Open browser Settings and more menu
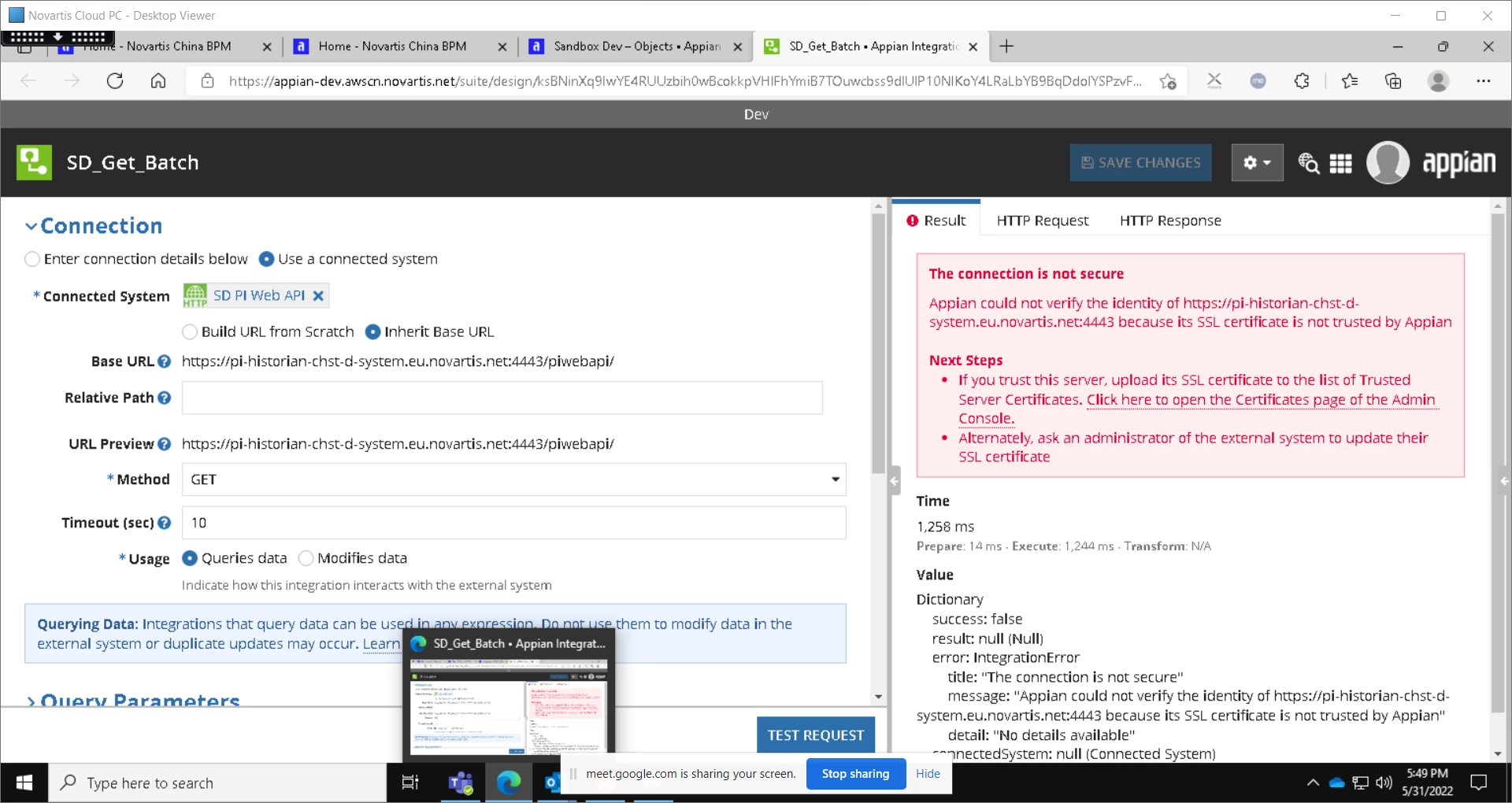 (x=1484, y=80)
